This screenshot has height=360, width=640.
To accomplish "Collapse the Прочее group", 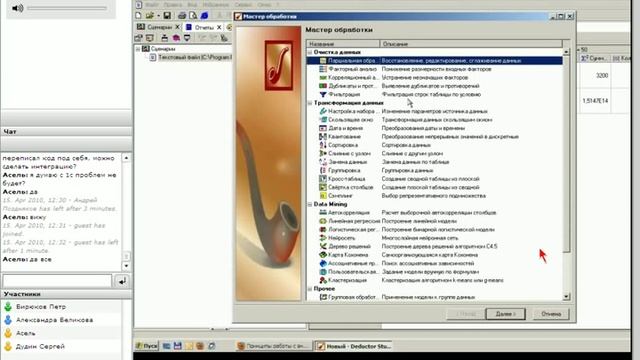I will click(310, 289).
